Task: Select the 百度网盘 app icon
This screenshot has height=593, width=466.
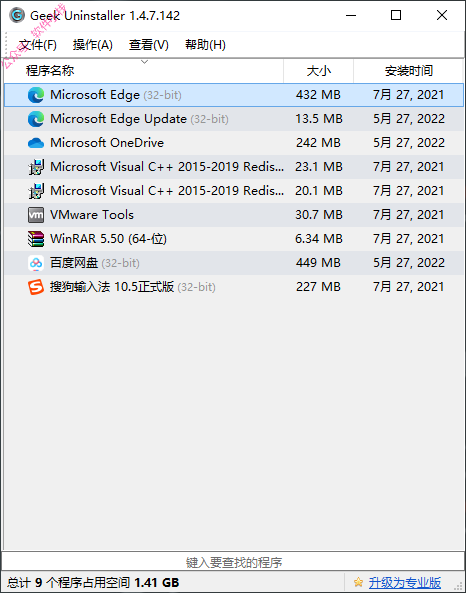Action: pyautogui.click(x=36, y=263)
